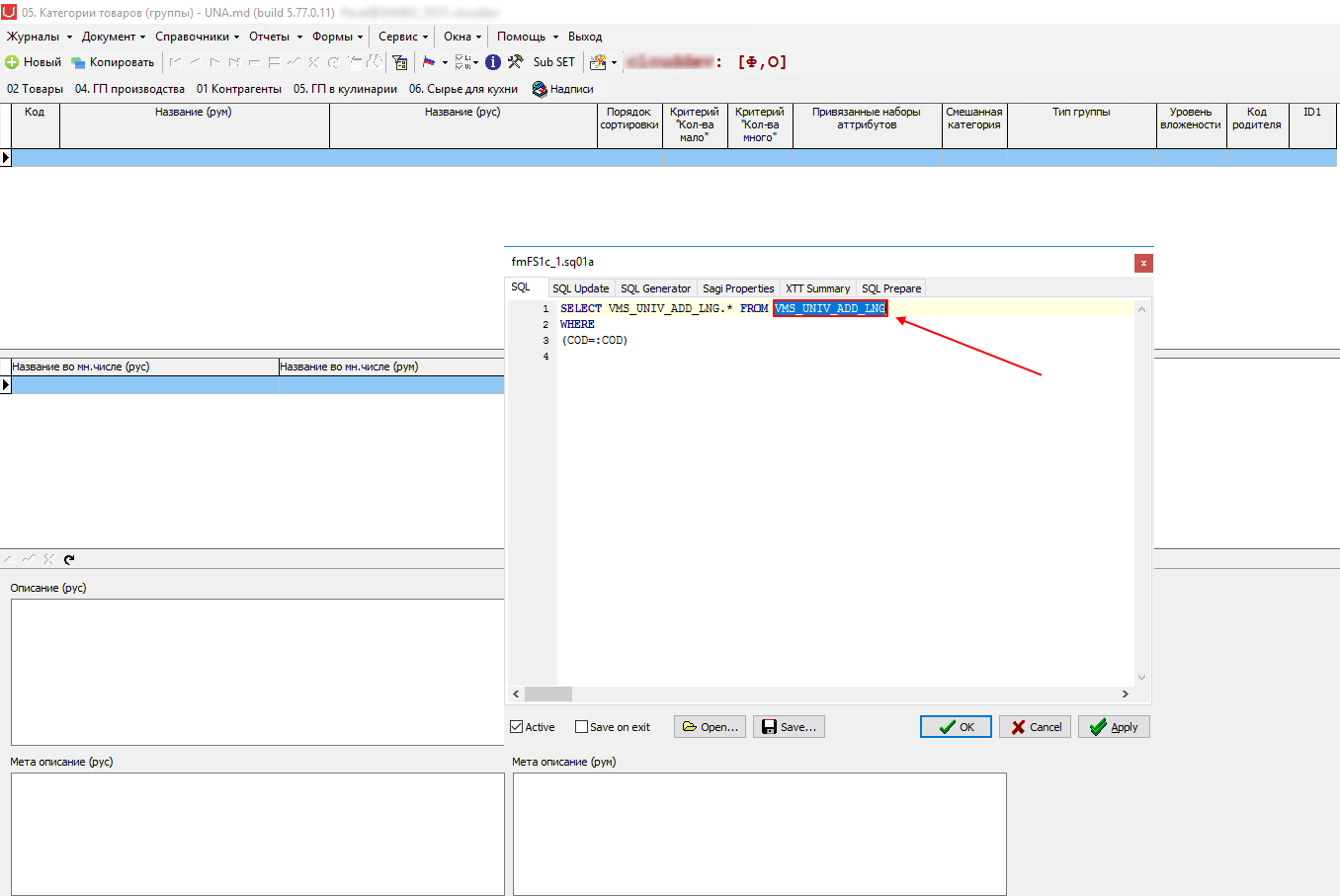Click the Надписи books icon
Image resolution: width=1340 pixels, height=896 pixels.
[x=540, y=89]
